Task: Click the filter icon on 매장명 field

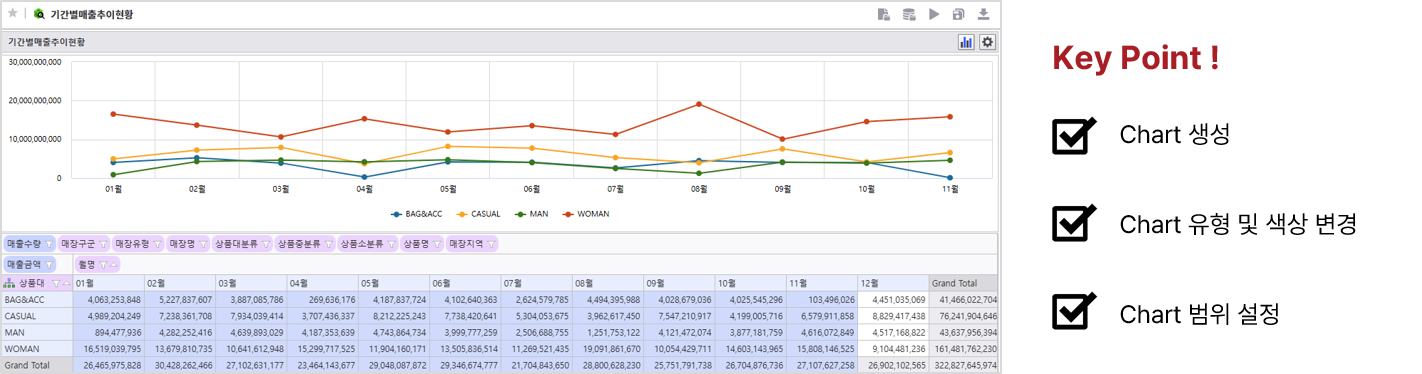Action: [202, 244]
